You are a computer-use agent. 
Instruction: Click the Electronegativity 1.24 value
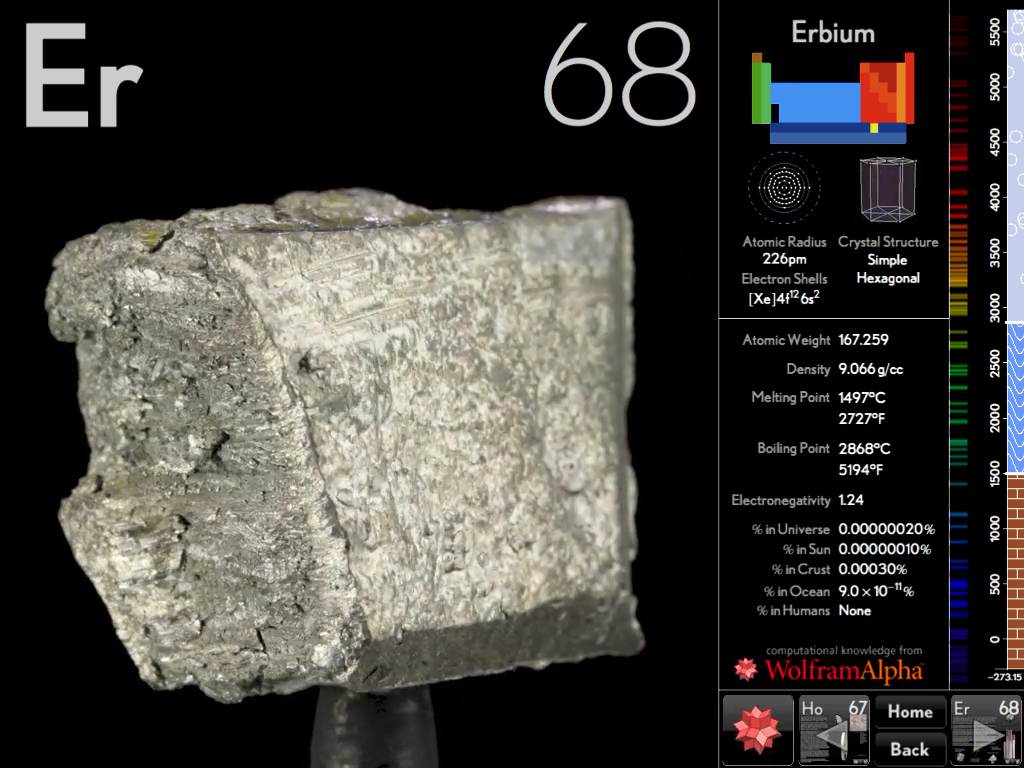click(x=853, y=500)
